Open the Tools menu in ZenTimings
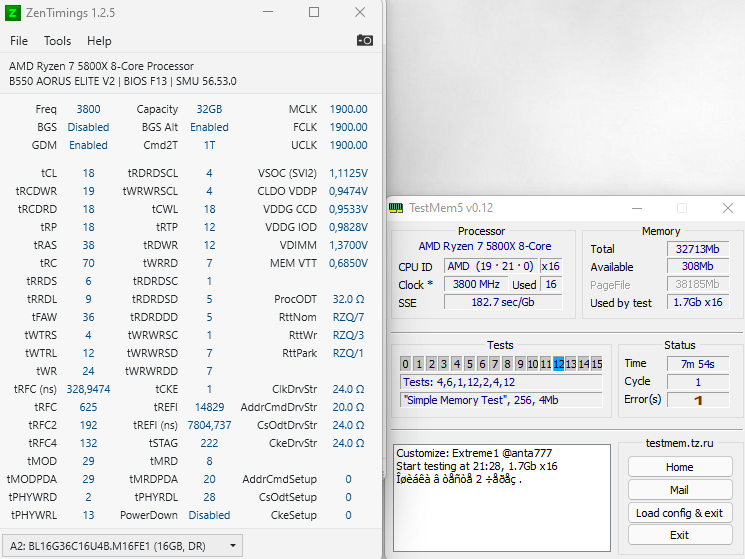The image size is (745, 559). point(57,41)
